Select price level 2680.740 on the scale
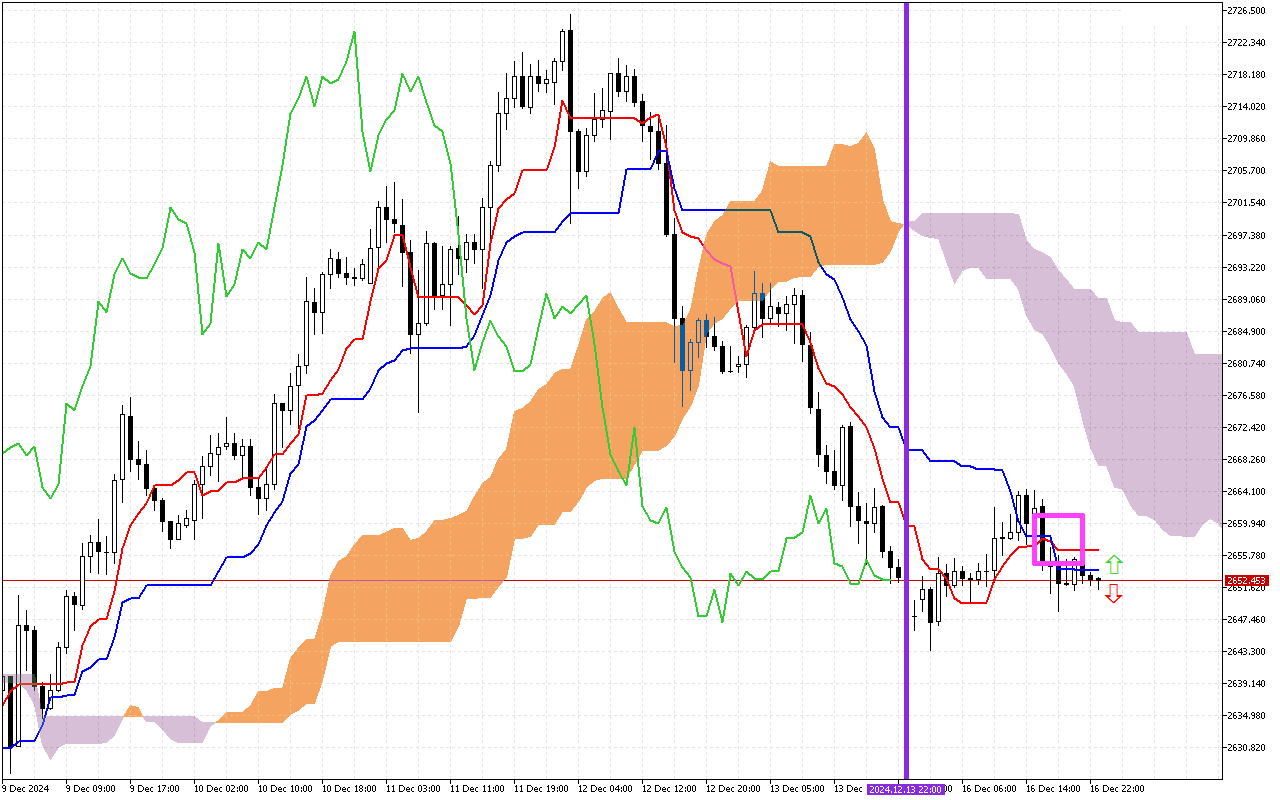Image resolution: width=1280 pixels, height=800 pixels. (x=1247, y=363)
